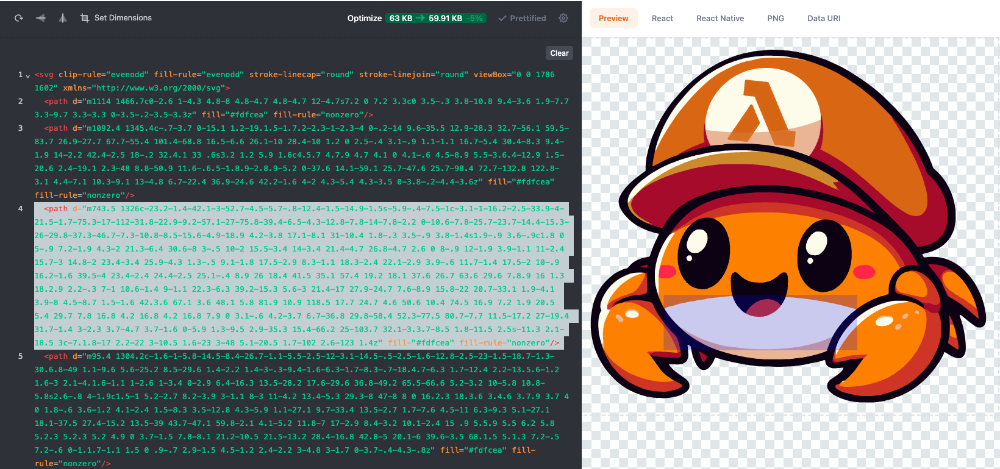
Task: Click line number 2 in the gutter
Action: (20, 101)
